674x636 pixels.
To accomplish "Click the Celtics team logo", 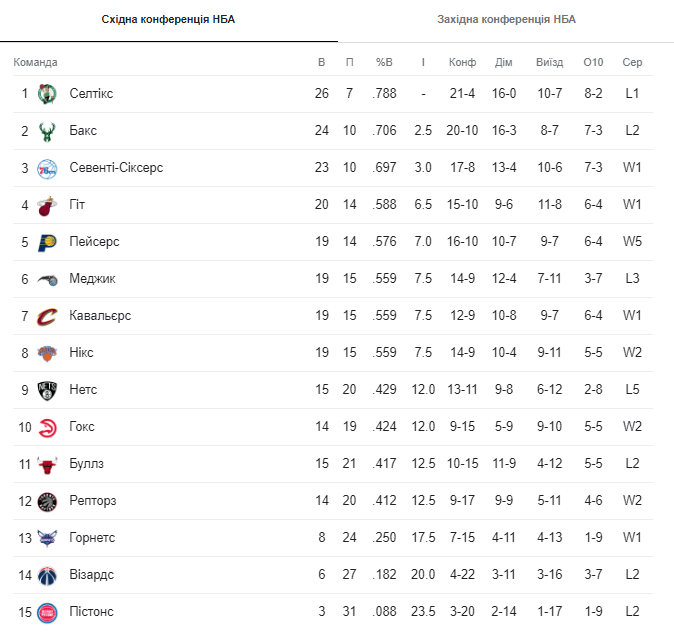I will pyautogui.click(x=47, y=94).
